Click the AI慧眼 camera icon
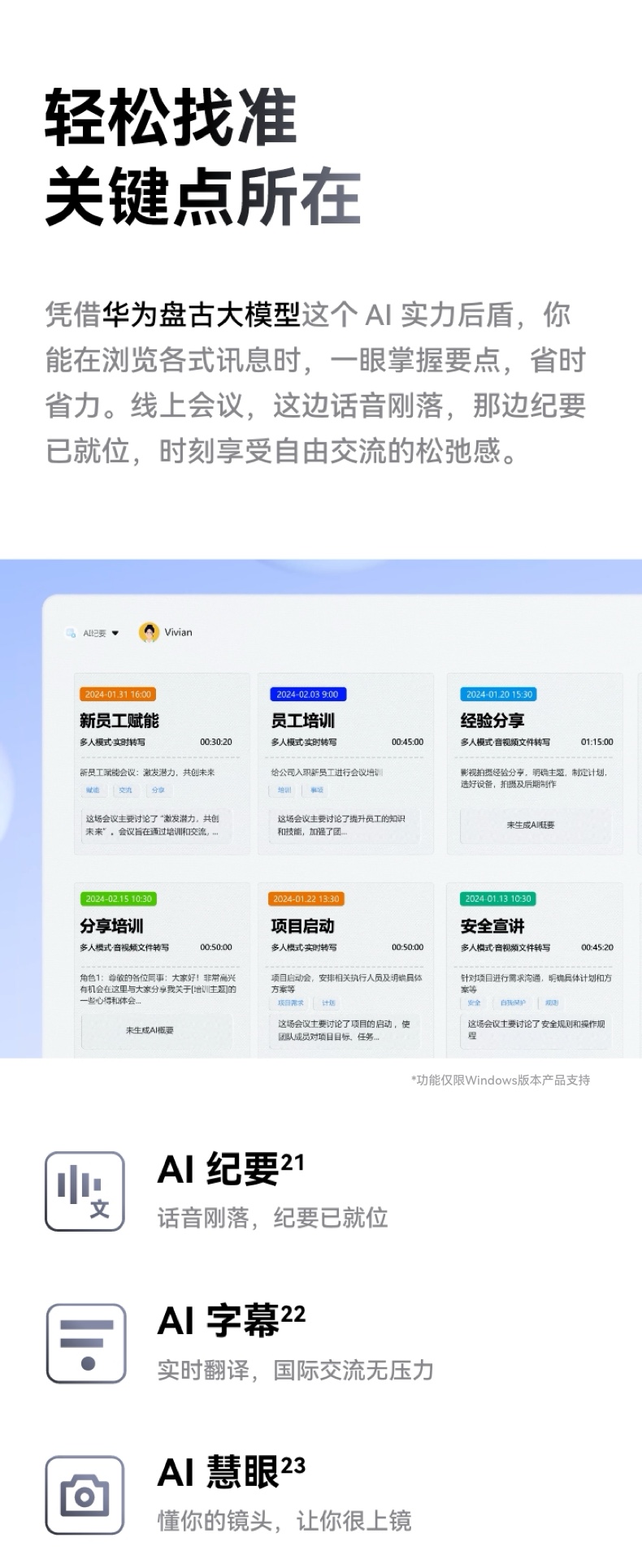 click(85, 1495)
